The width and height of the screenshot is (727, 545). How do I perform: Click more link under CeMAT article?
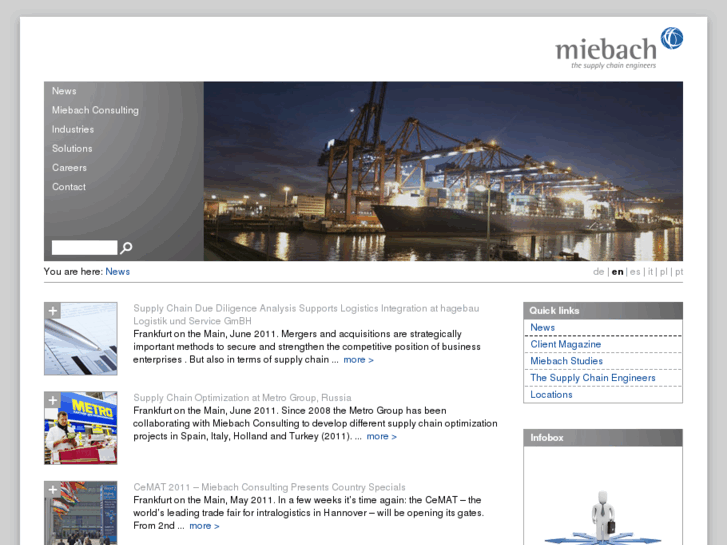pos(204,526)
